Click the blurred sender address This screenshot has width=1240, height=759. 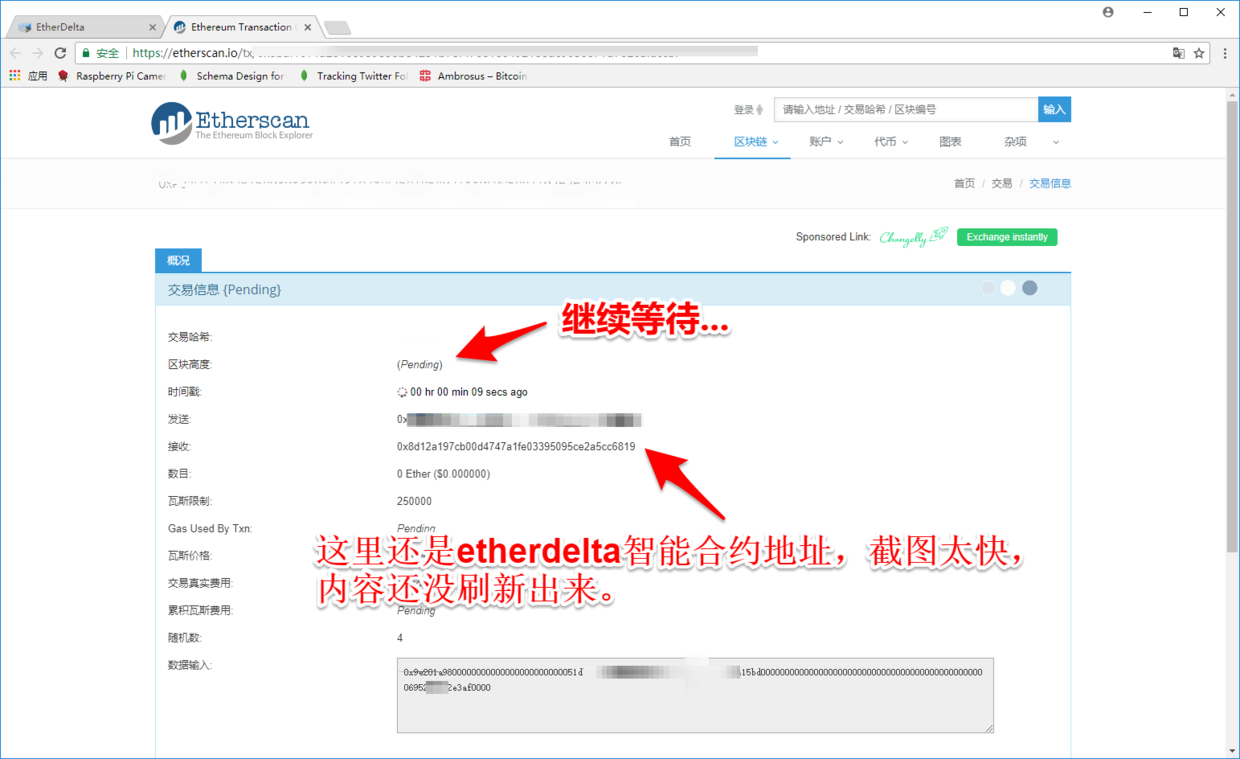click(x=519, y=420)
